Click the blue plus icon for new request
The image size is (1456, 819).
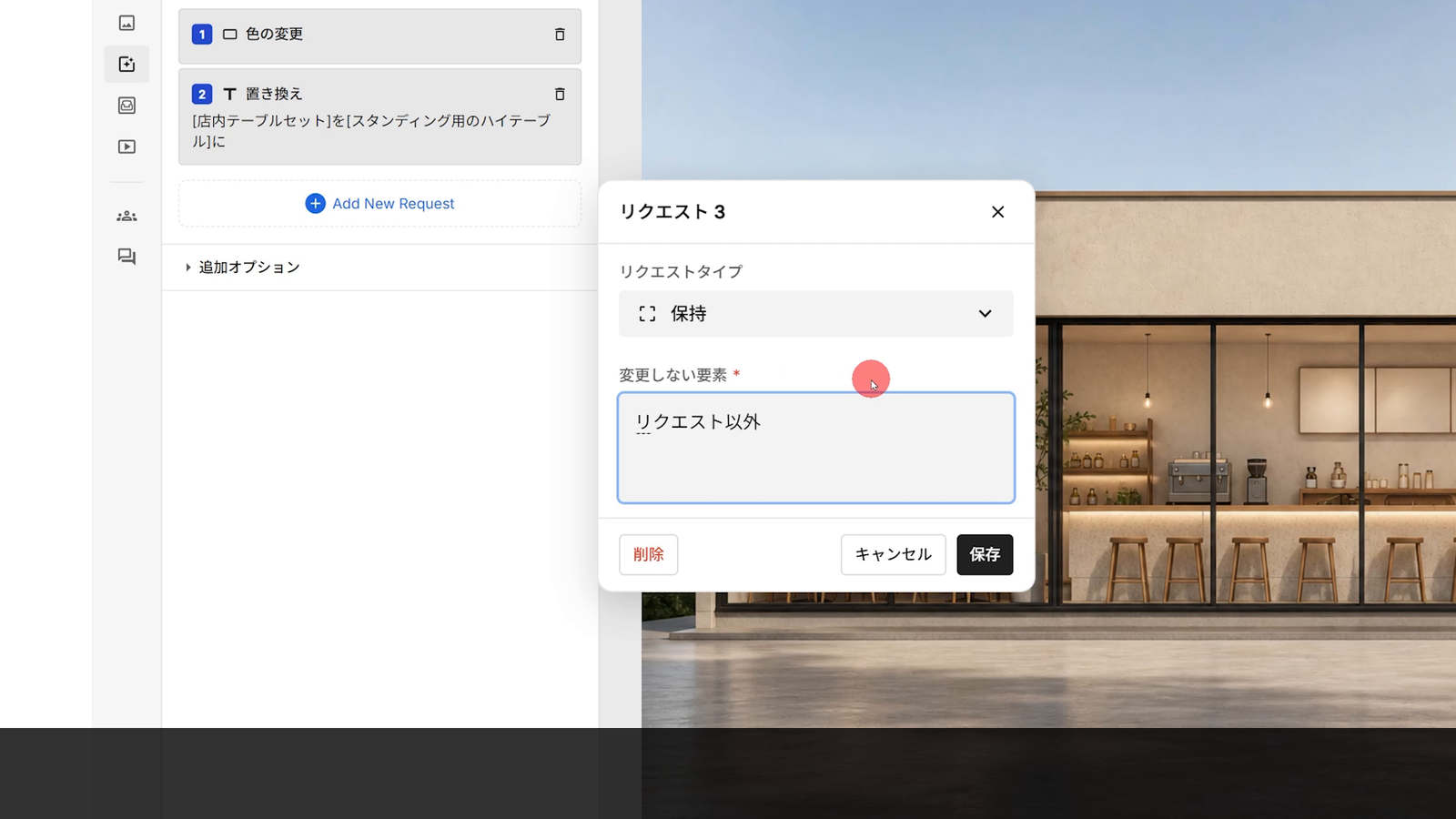point(315,204)
